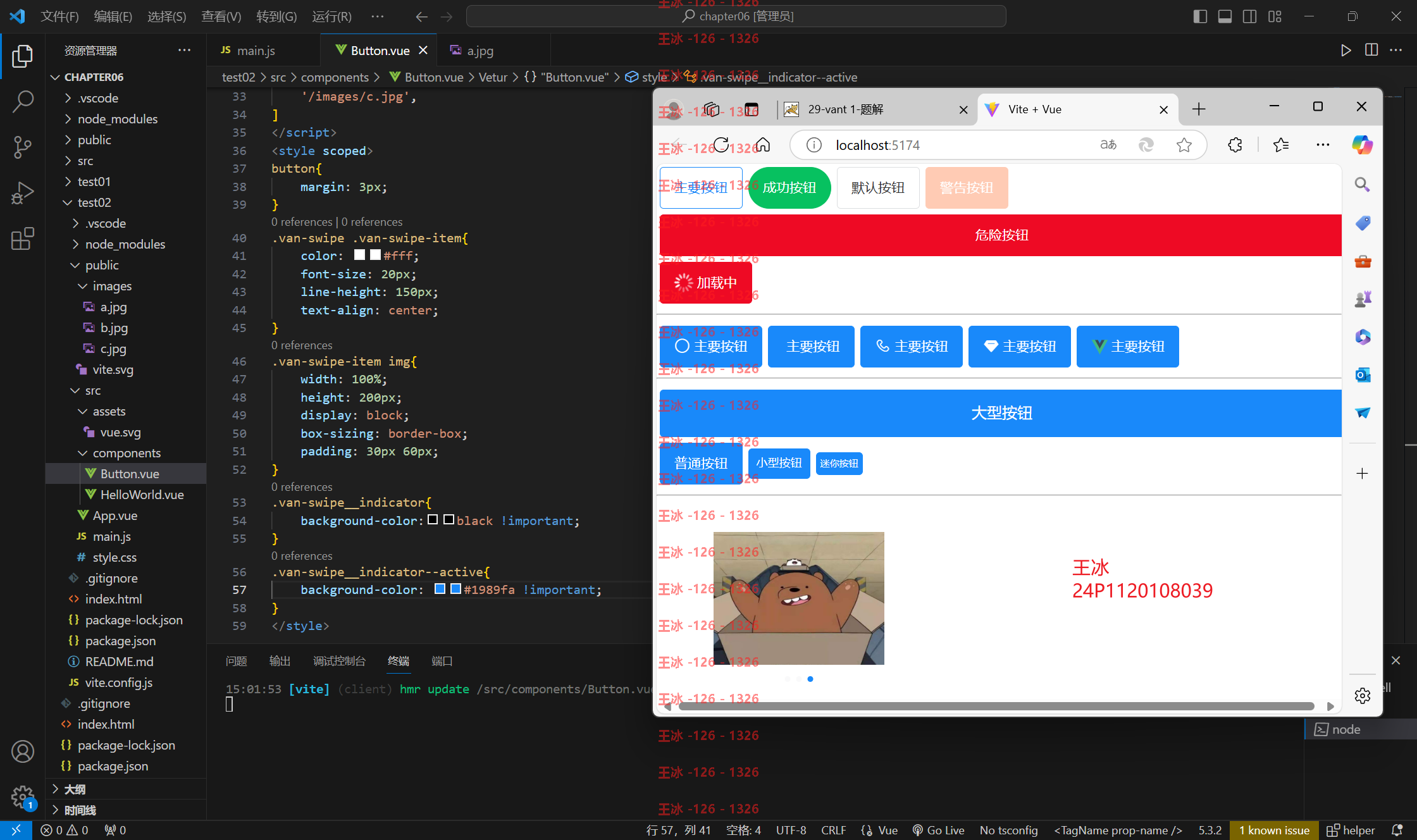Toggle the bottom panel layout
This screenshot has height=840, width=1417.
click(x=1225, y=16)
